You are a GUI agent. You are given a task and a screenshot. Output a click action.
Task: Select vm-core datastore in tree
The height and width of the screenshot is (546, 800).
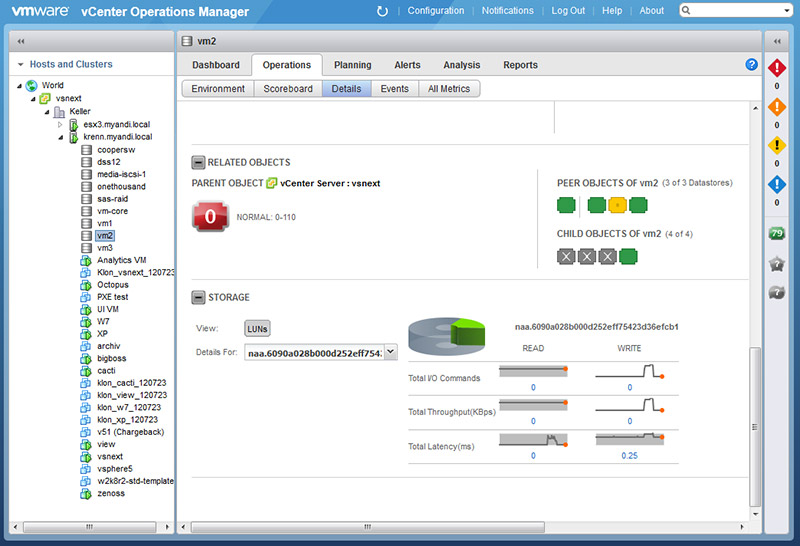[113, 211]
